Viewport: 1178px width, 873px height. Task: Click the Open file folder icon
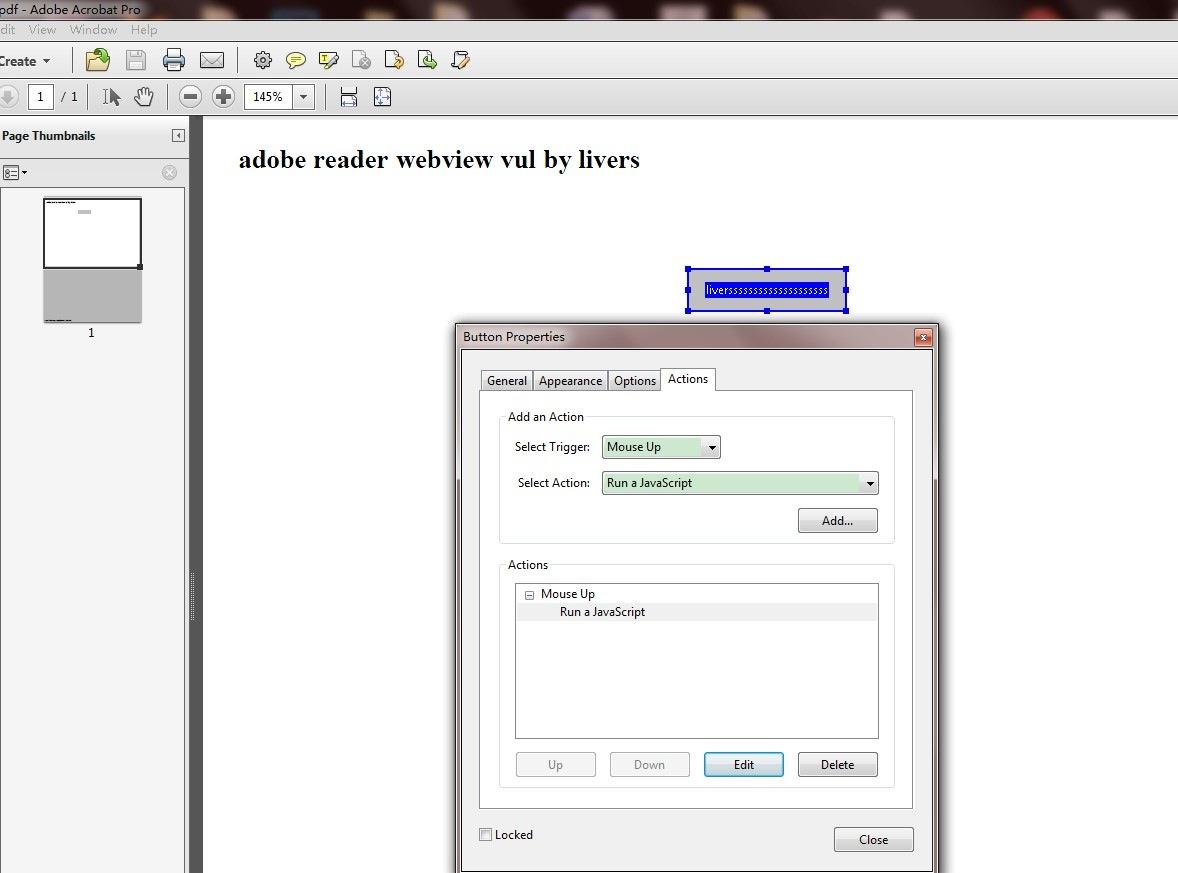(x=97, y=60)
